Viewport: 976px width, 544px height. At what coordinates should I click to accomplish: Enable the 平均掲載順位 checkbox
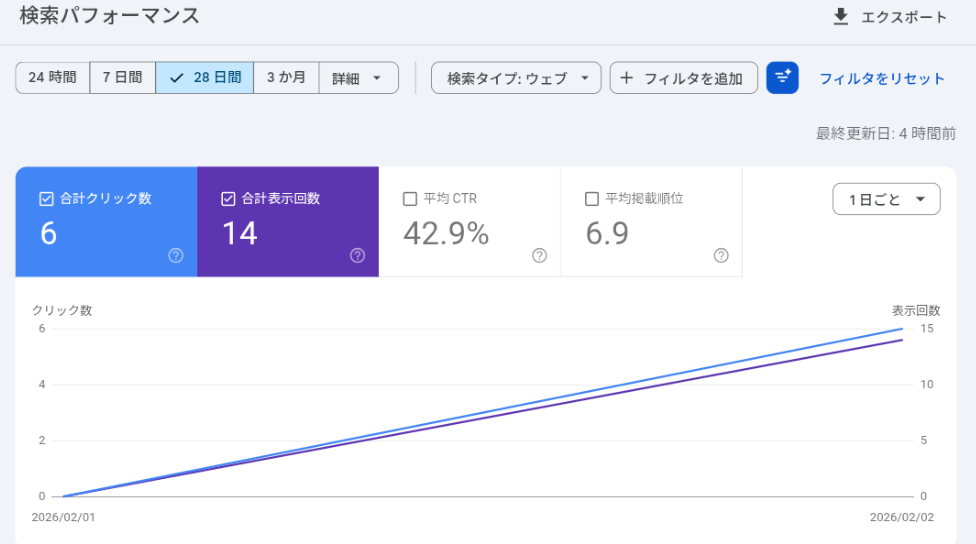[591, 199]
